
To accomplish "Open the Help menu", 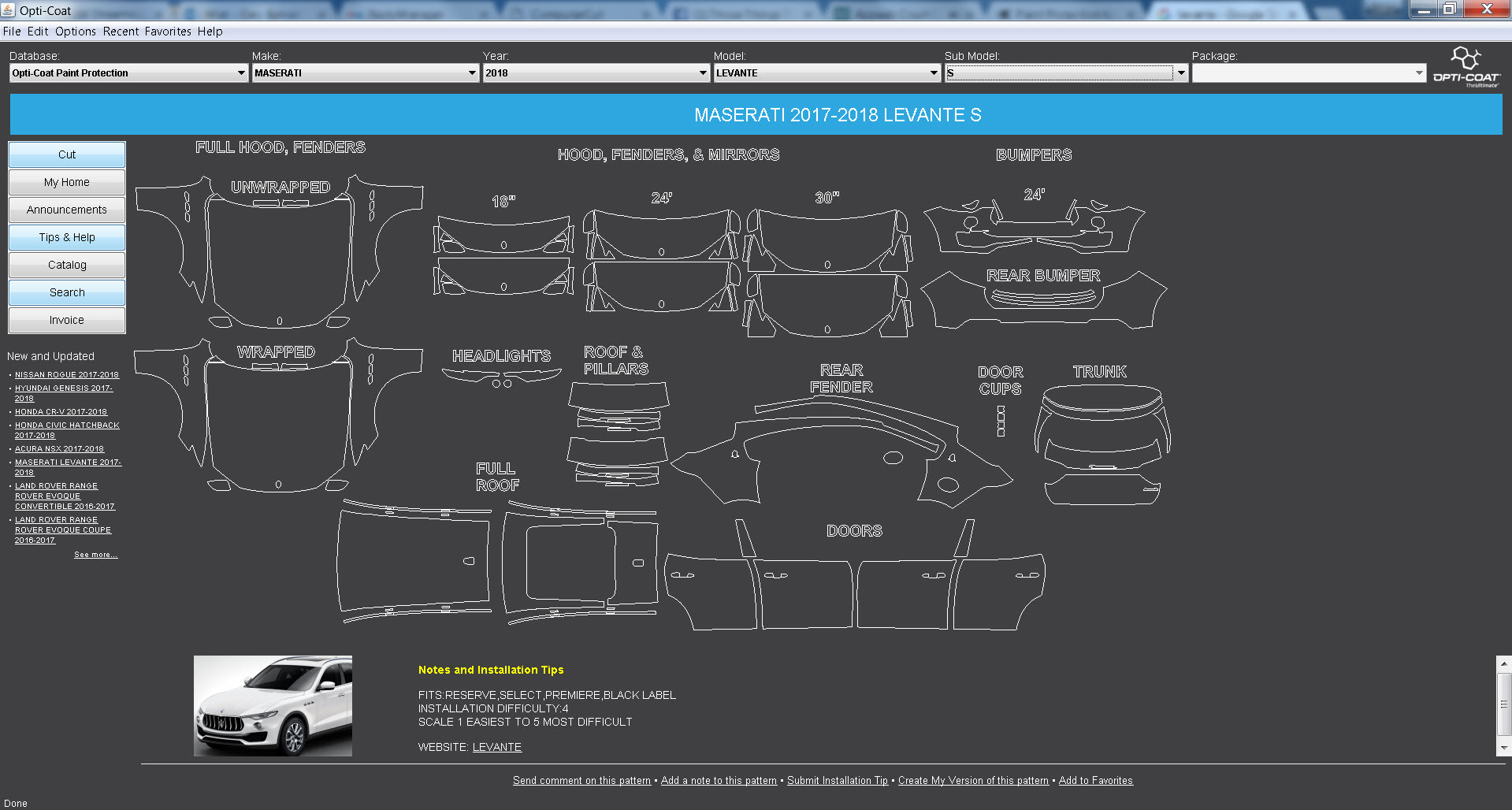I will pyautogui.click(x=210, y=32).
